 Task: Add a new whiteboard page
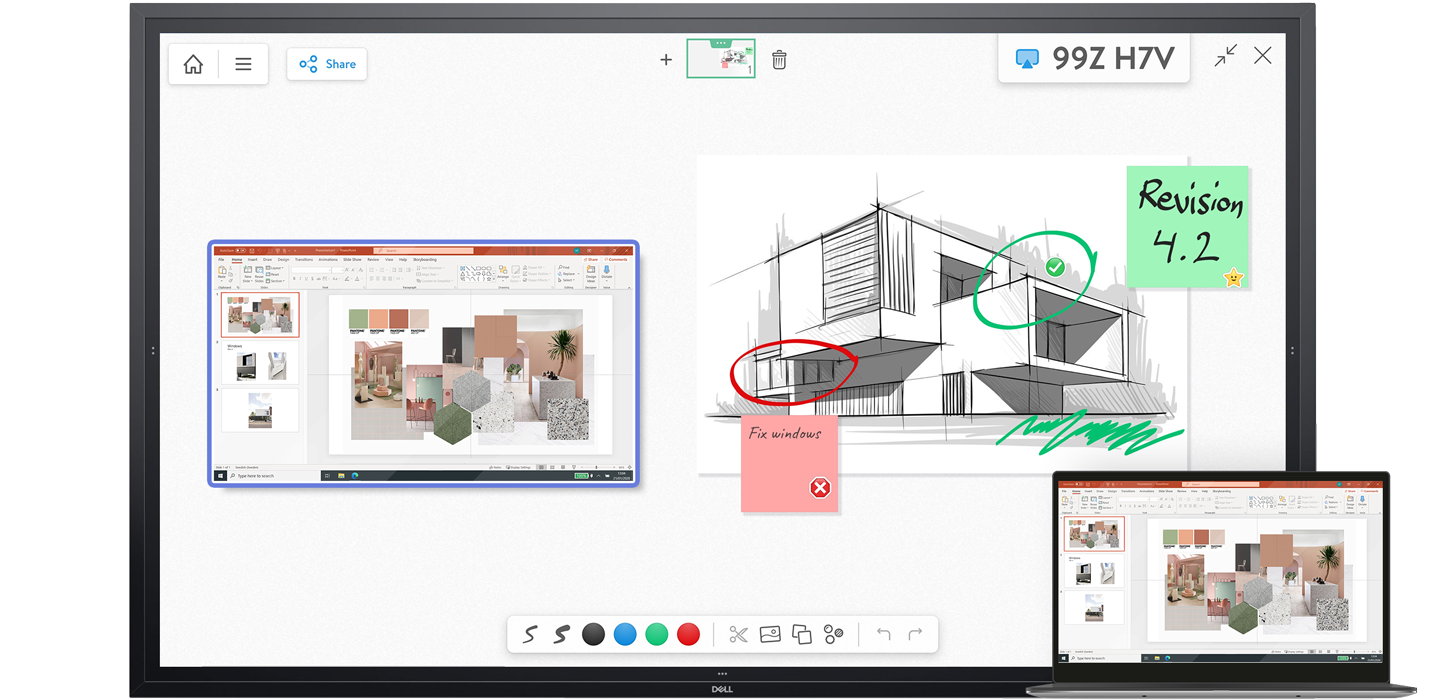pos(666,60)
